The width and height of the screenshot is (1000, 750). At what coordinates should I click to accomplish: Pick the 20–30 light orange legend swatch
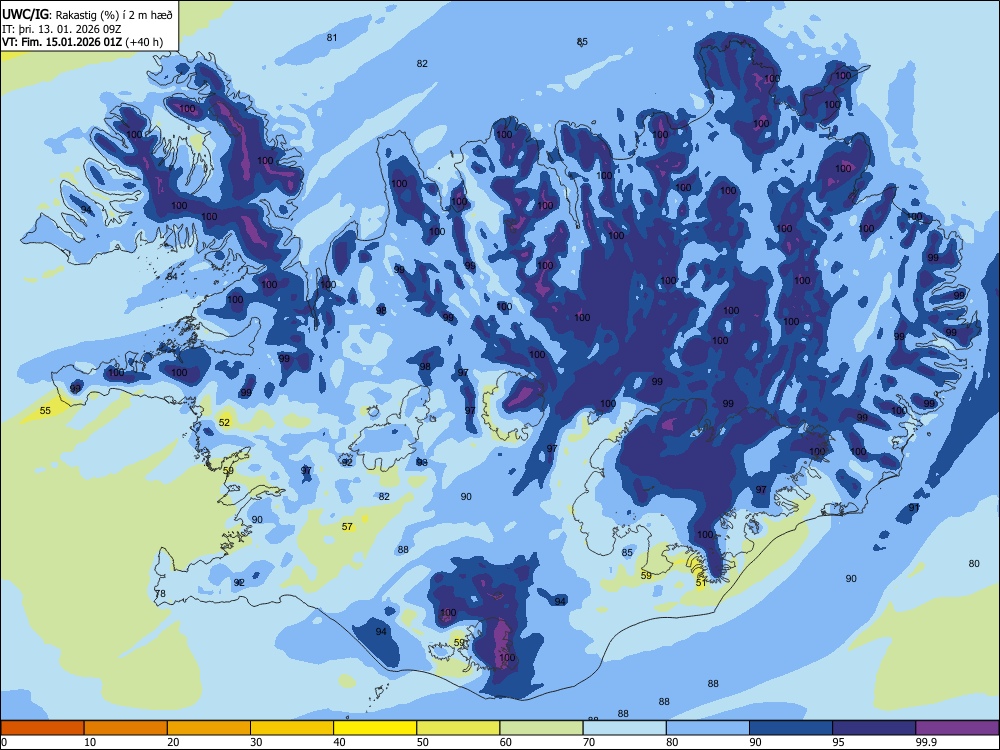pyautogui.click(x=209, y=728)
